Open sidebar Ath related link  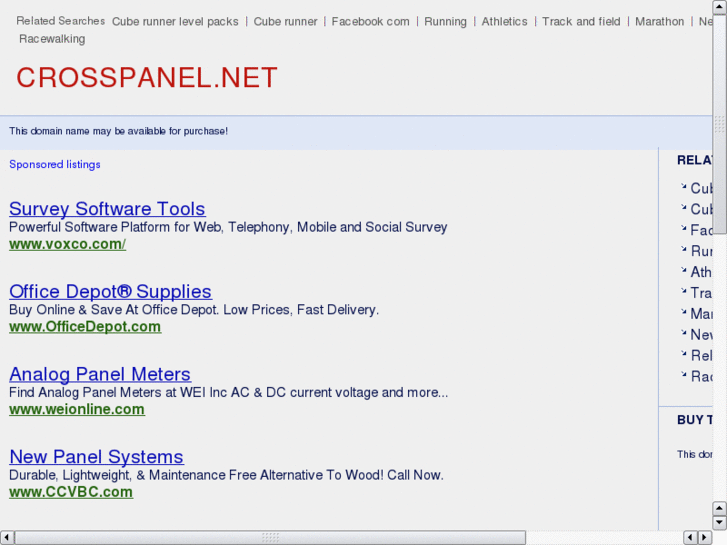tap(701, 272)
